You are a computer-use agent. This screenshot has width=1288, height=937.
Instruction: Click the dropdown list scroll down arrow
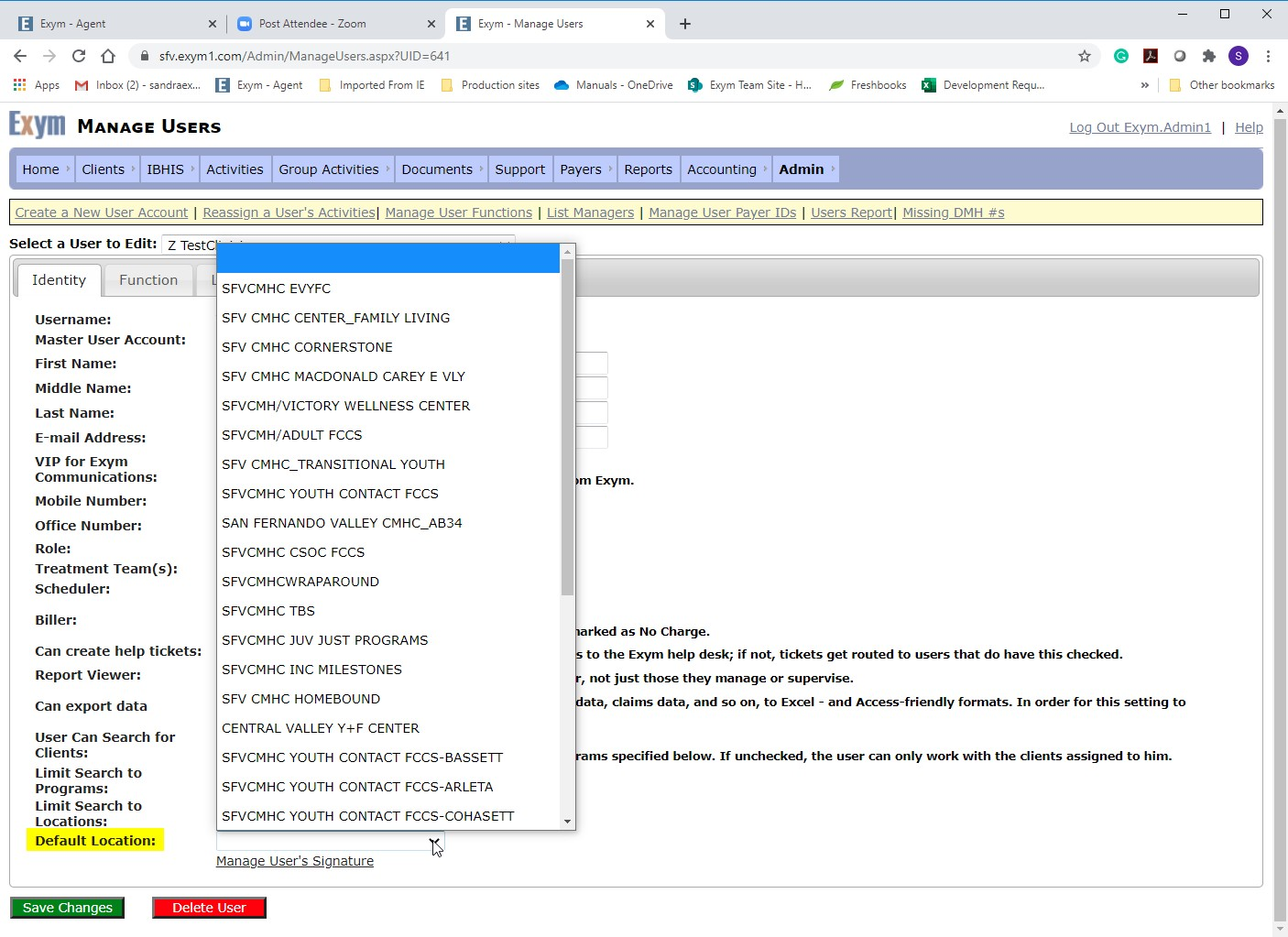coord(567,822)
